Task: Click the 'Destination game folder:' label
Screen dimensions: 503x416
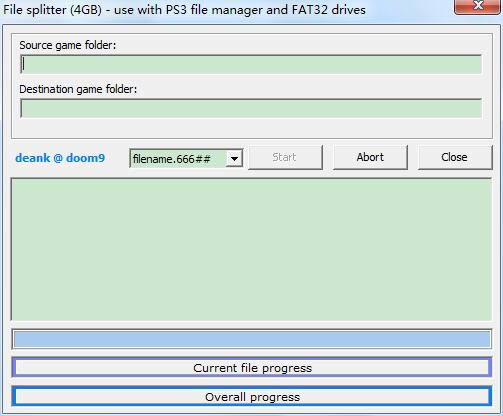Action: 78,89
